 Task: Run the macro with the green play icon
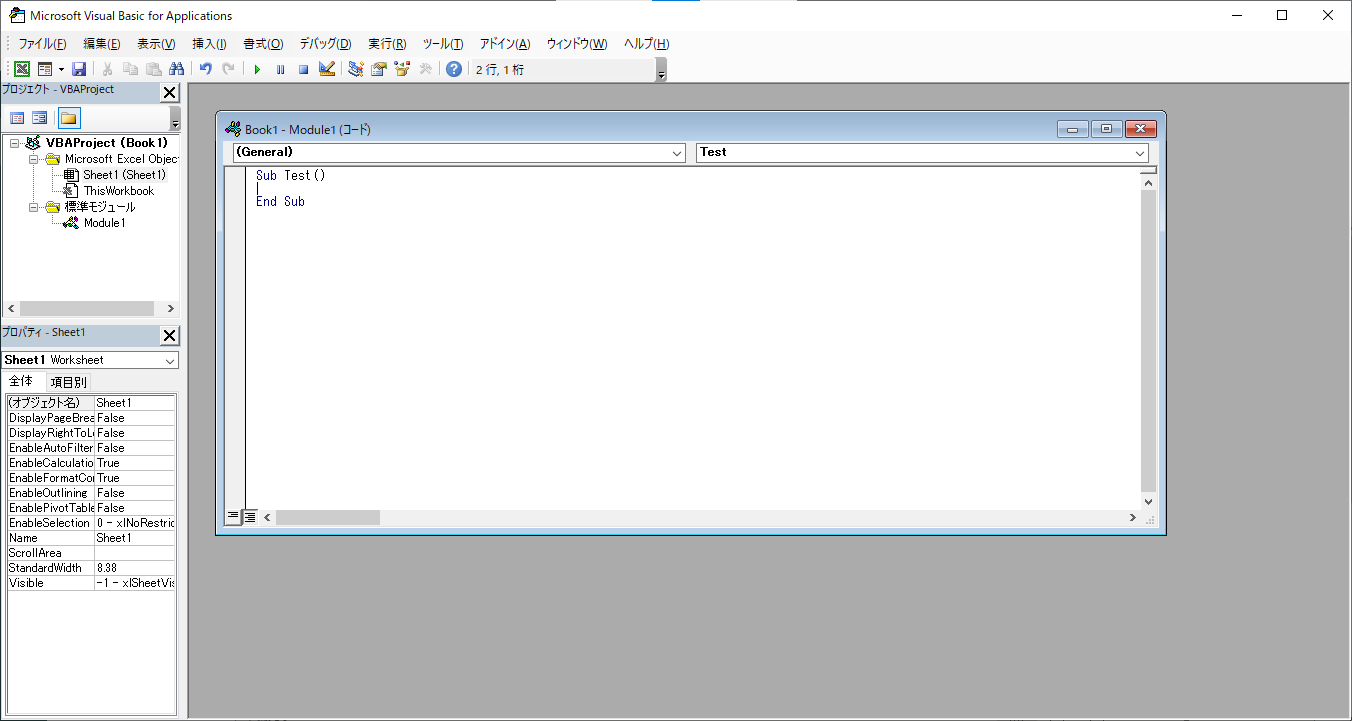[x=257, y=69]
